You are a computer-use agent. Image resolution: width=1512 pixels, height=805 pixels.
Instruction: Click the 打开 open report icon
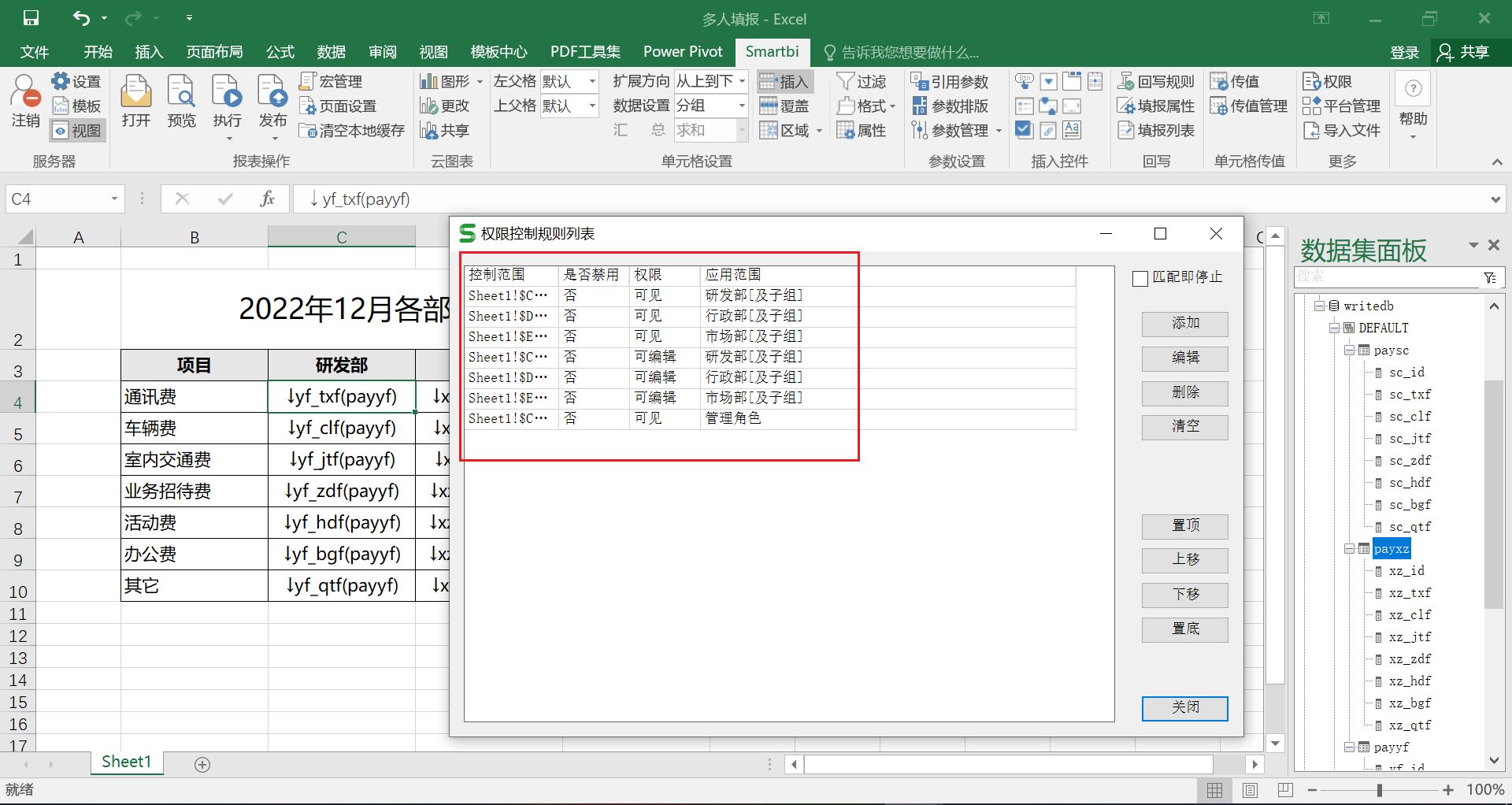(x=136, y=101)
